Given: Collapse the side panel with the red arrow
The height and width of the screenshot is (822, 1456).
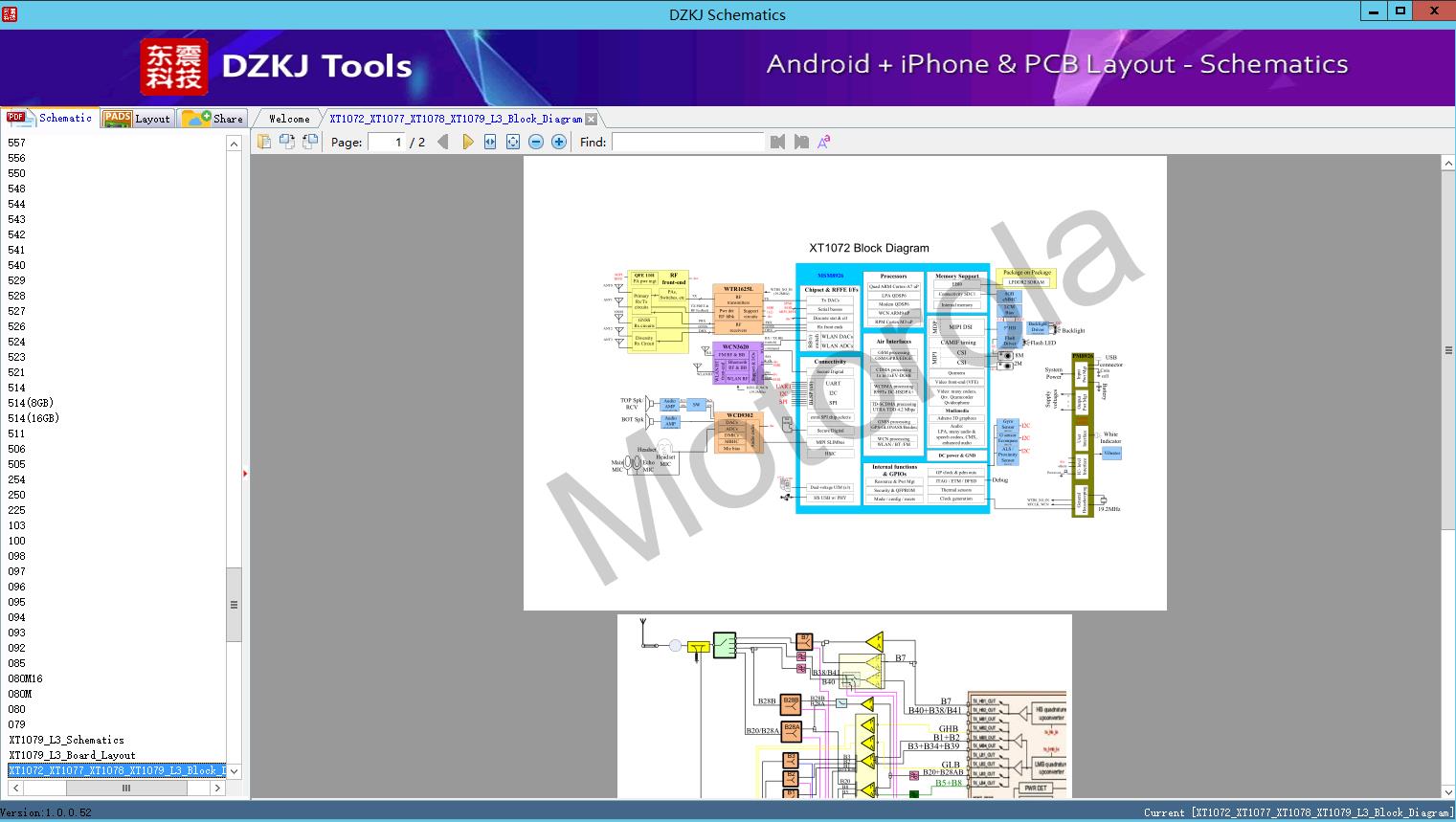Looking at the screenshot, I should coord(245,473).
